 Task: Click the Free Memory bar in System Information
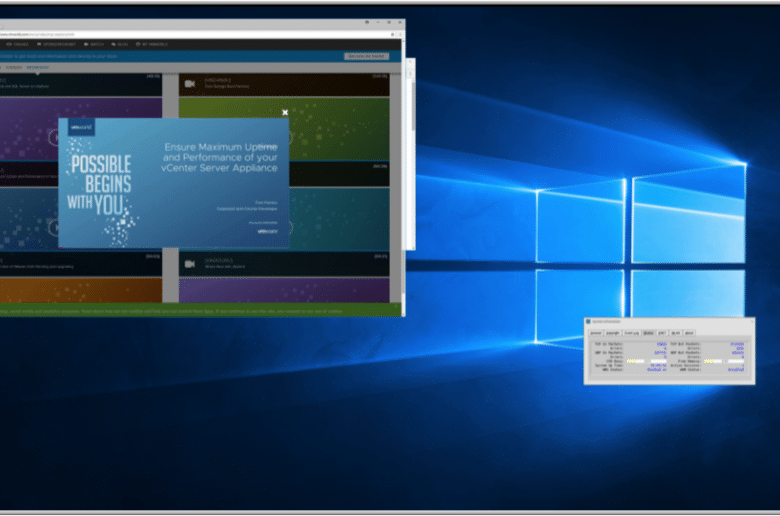click(723, 361)
